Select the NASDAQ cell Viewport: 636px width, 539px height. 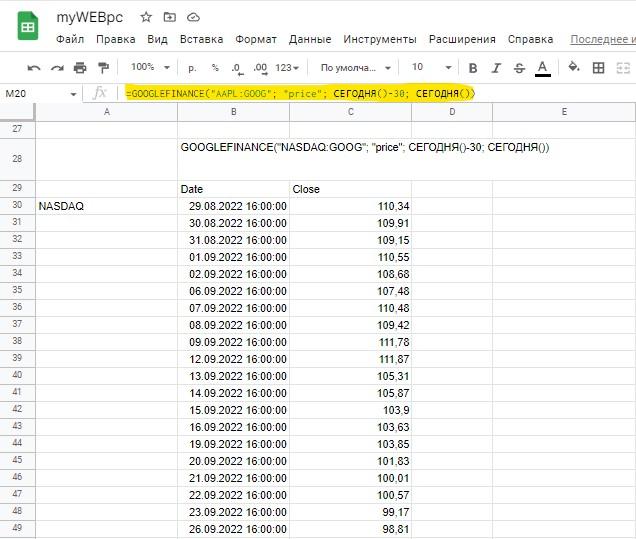[106, 206]
